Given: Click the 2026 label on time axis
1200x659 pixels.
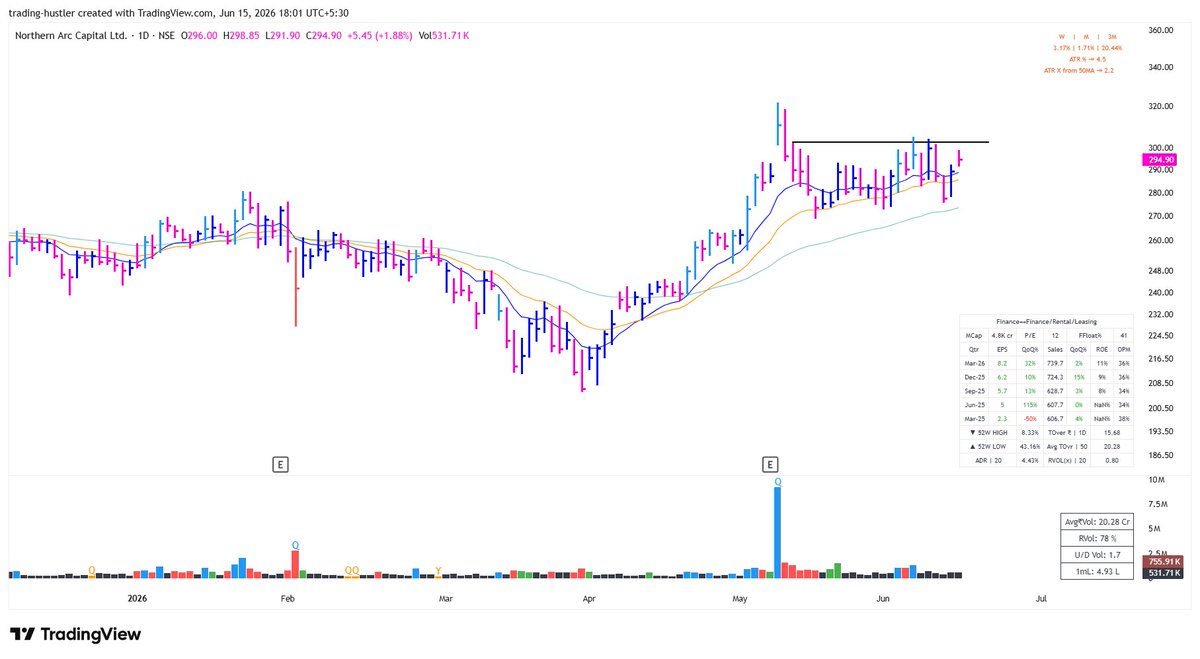Looking at the screenshot, I should click(138, 598).
